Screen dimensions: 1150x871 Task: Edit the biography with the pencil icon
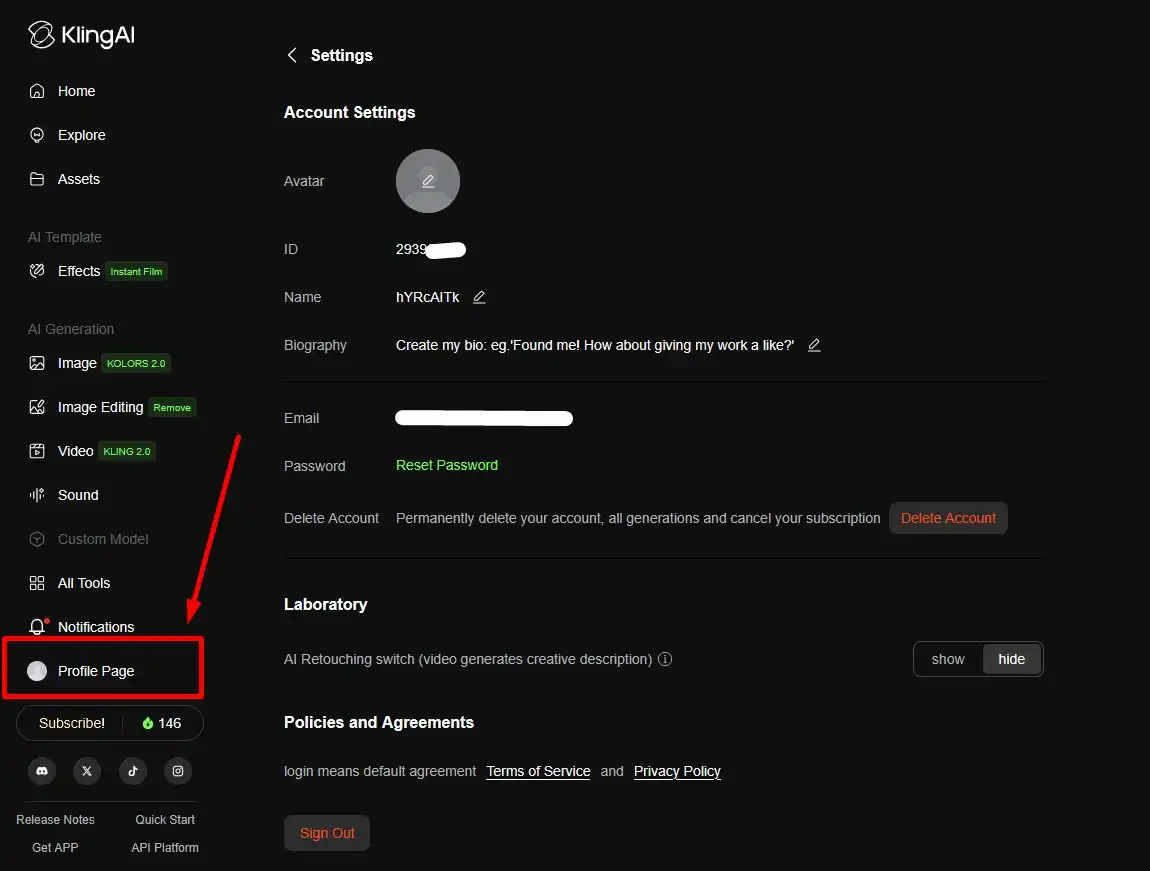point(814,345)
